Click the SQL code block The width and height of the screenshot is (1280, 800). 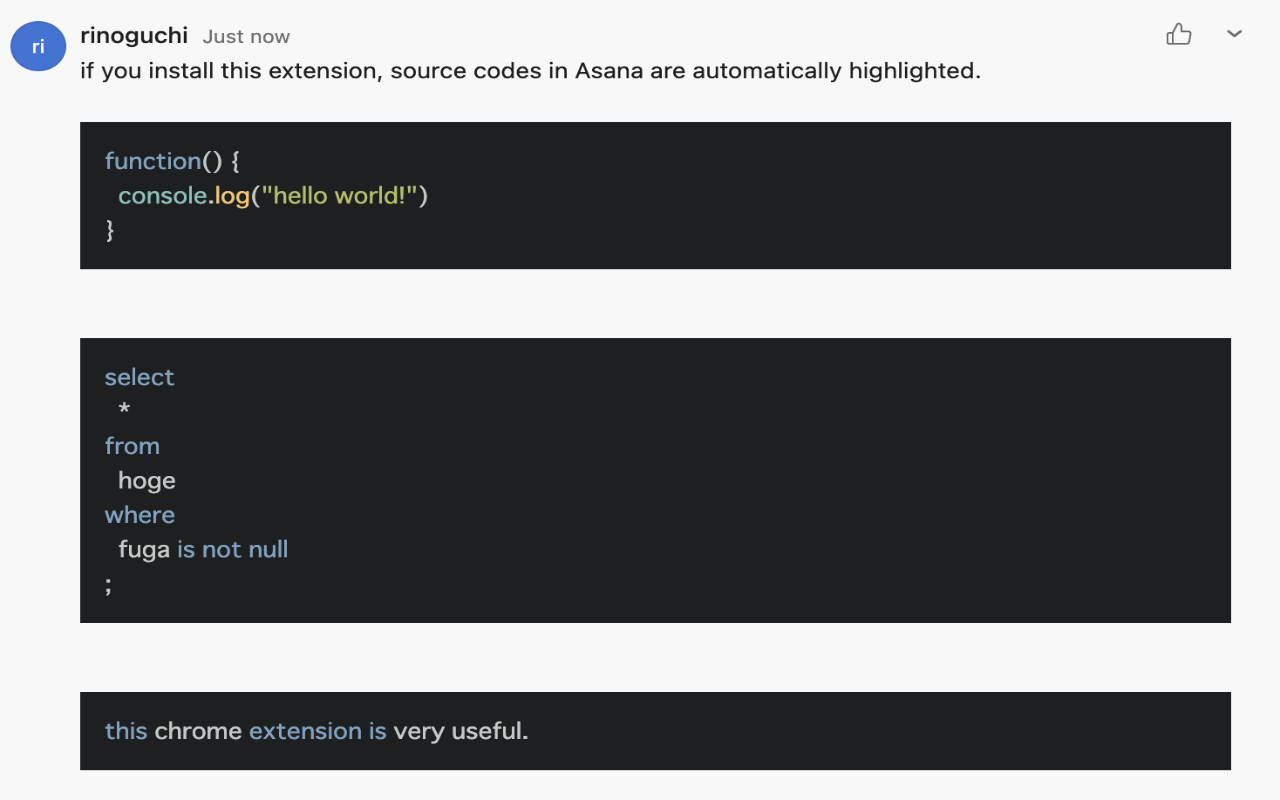pyautogui.click(x=655, y=480)
